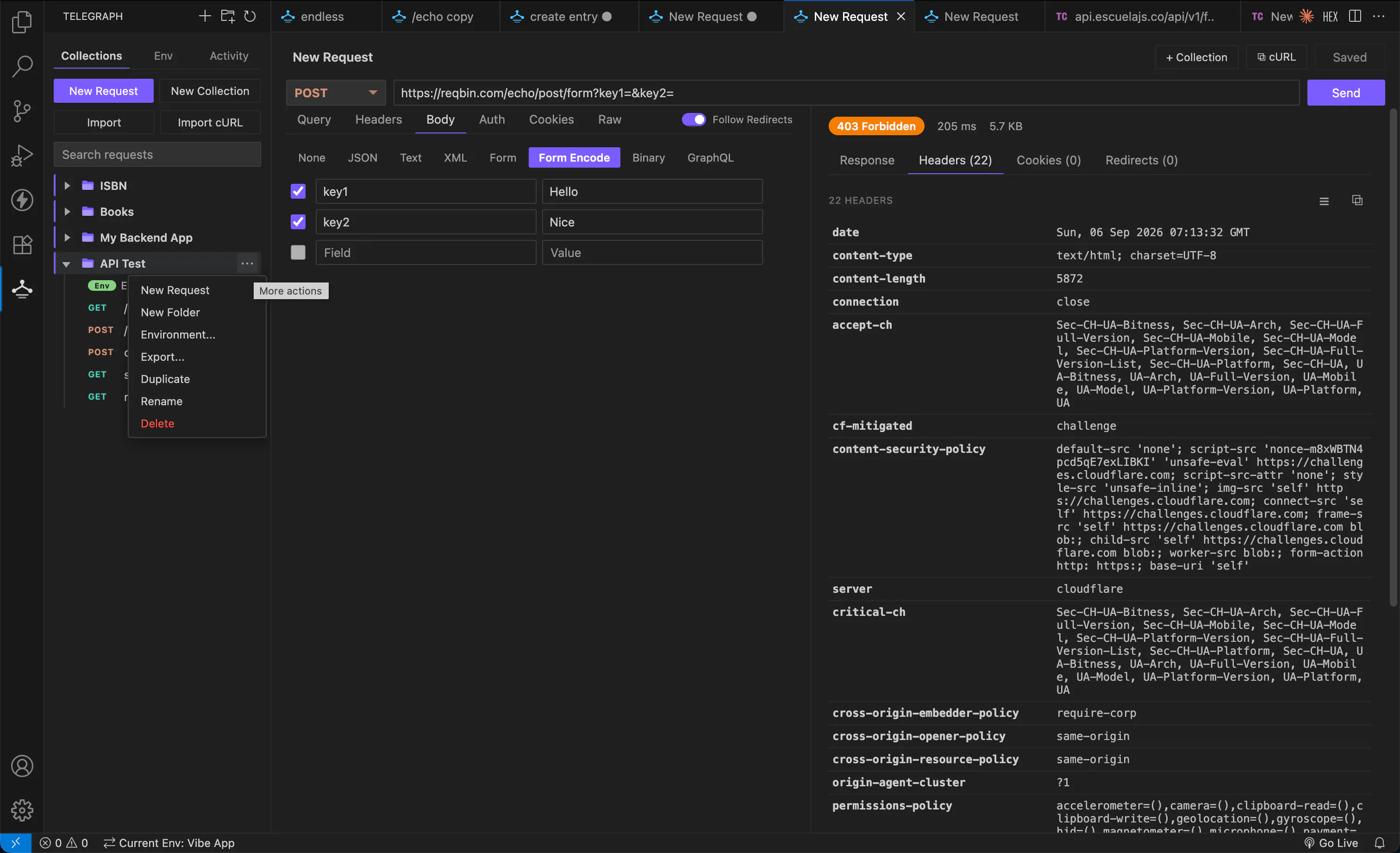
Task: Click the request URL input field
Action: point(846,93)
